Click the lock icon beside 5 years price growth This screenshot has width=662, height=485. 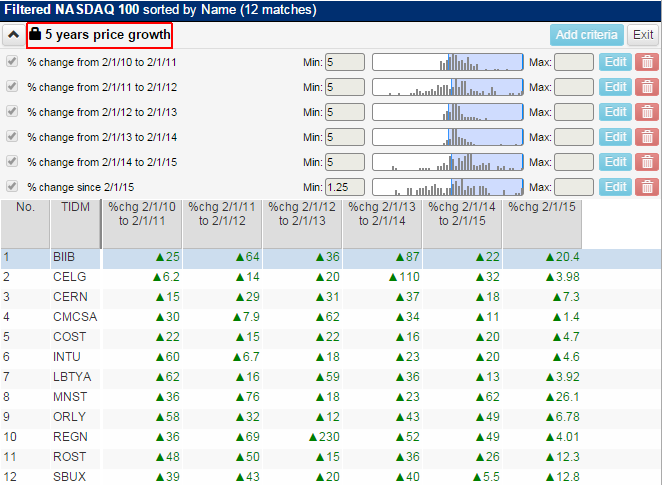click(x=35, y=34)
